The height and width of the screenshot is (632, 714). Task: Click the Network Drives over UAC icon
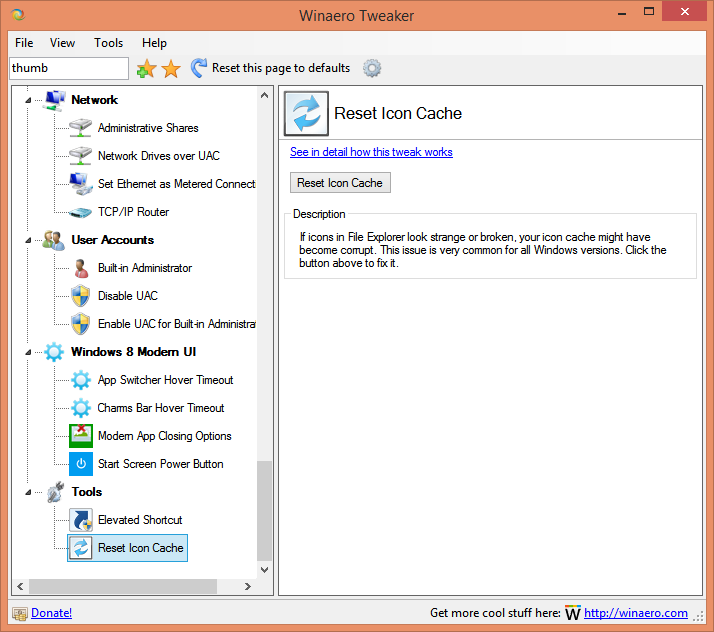click(81, 156)
